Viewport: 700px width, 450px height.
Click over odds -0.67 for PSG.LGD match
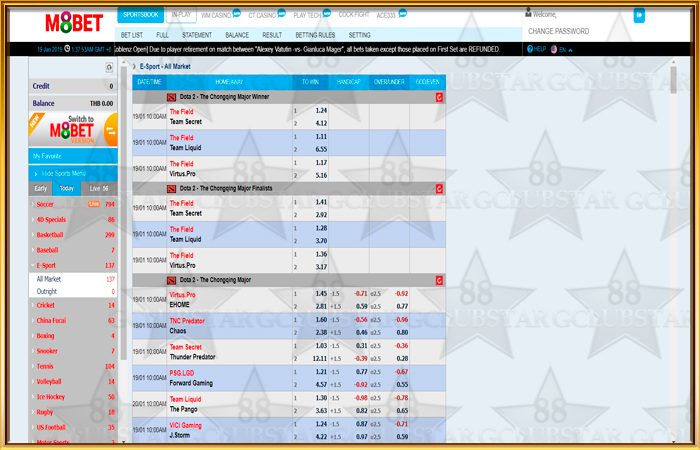point(401,372)
